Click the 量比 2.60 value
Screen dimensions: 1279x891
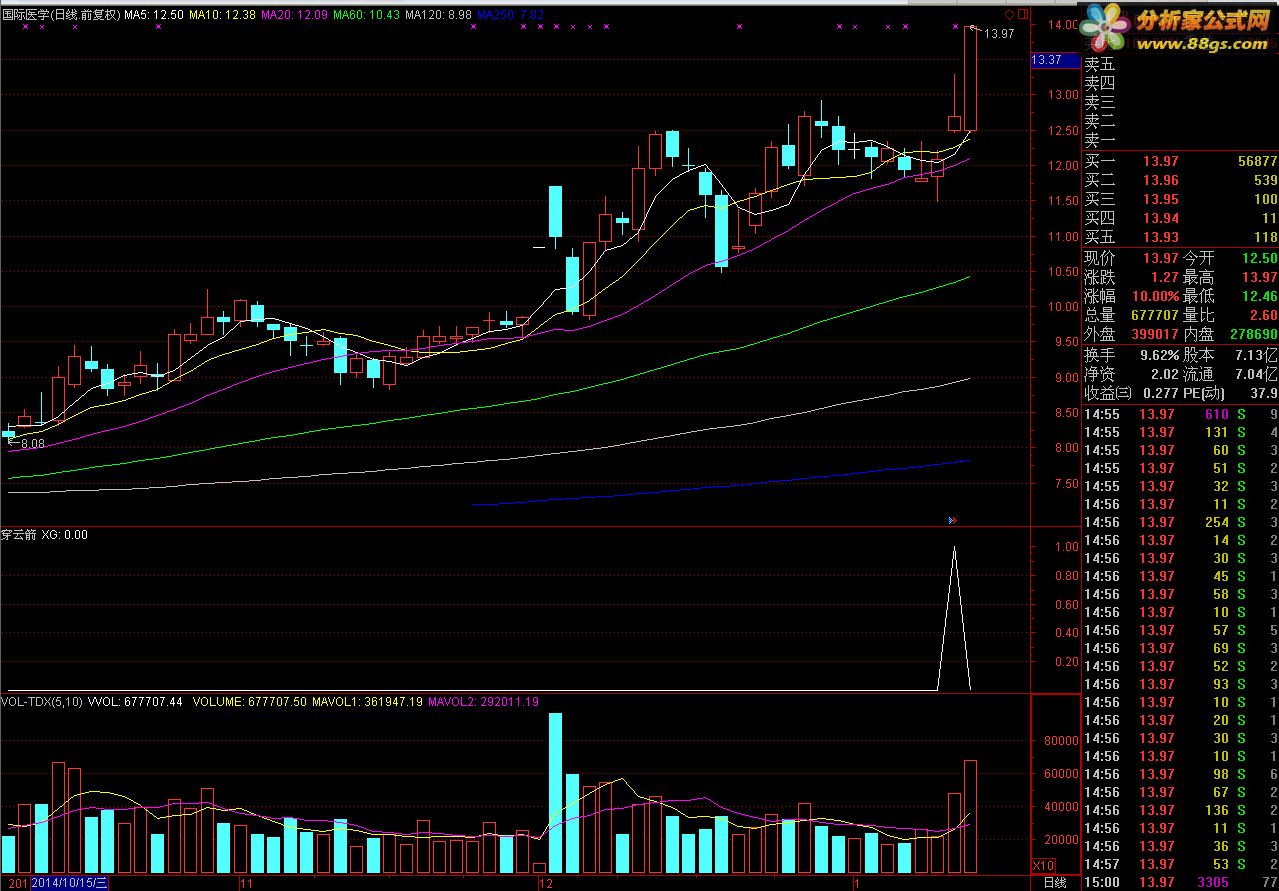coord(1263,315)
